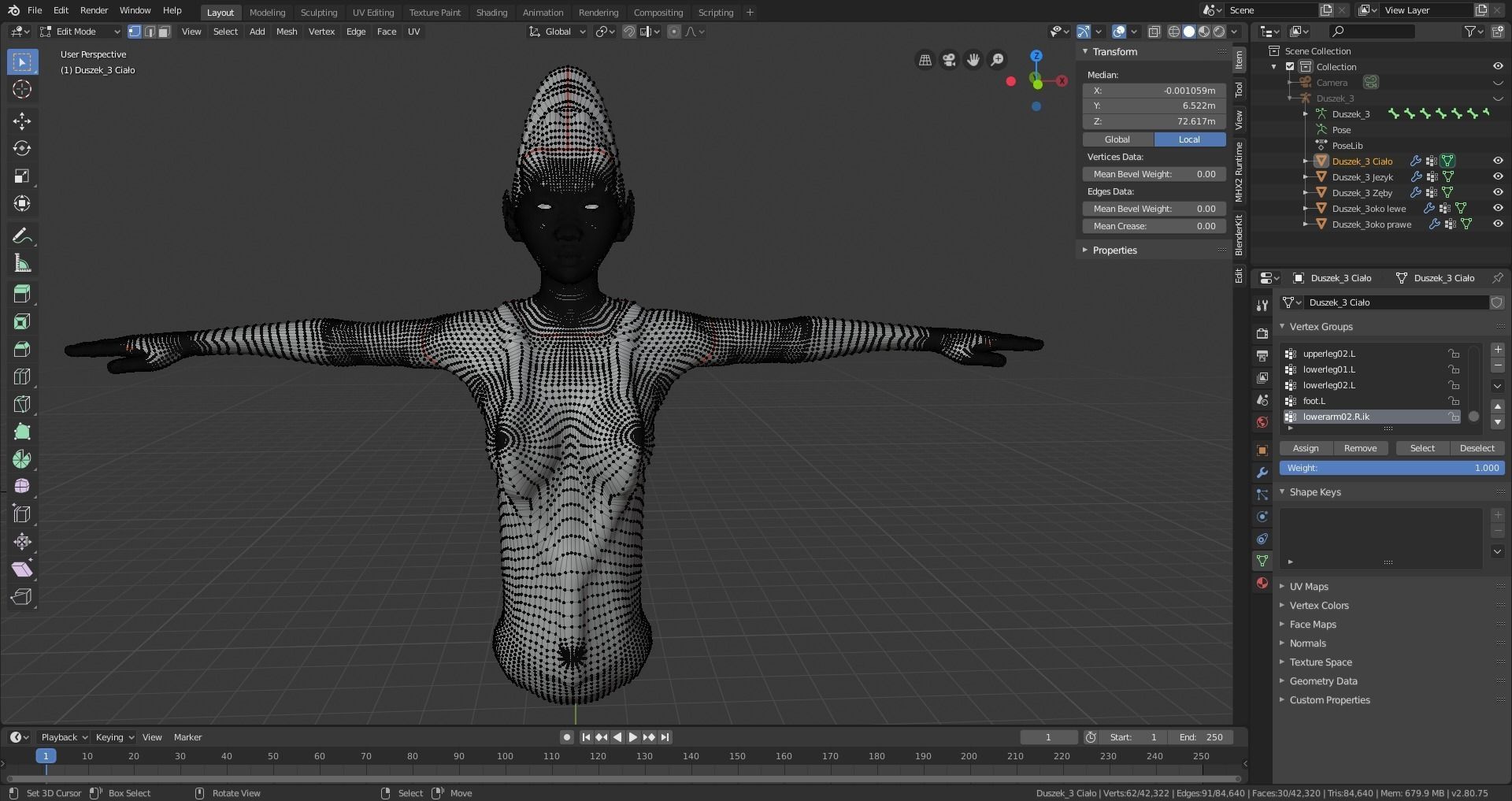Image resolution: width=1512 pixels, height=801 pixels.
Task: Click the Mean Crease slider
Action: [x=1154, y=226]
